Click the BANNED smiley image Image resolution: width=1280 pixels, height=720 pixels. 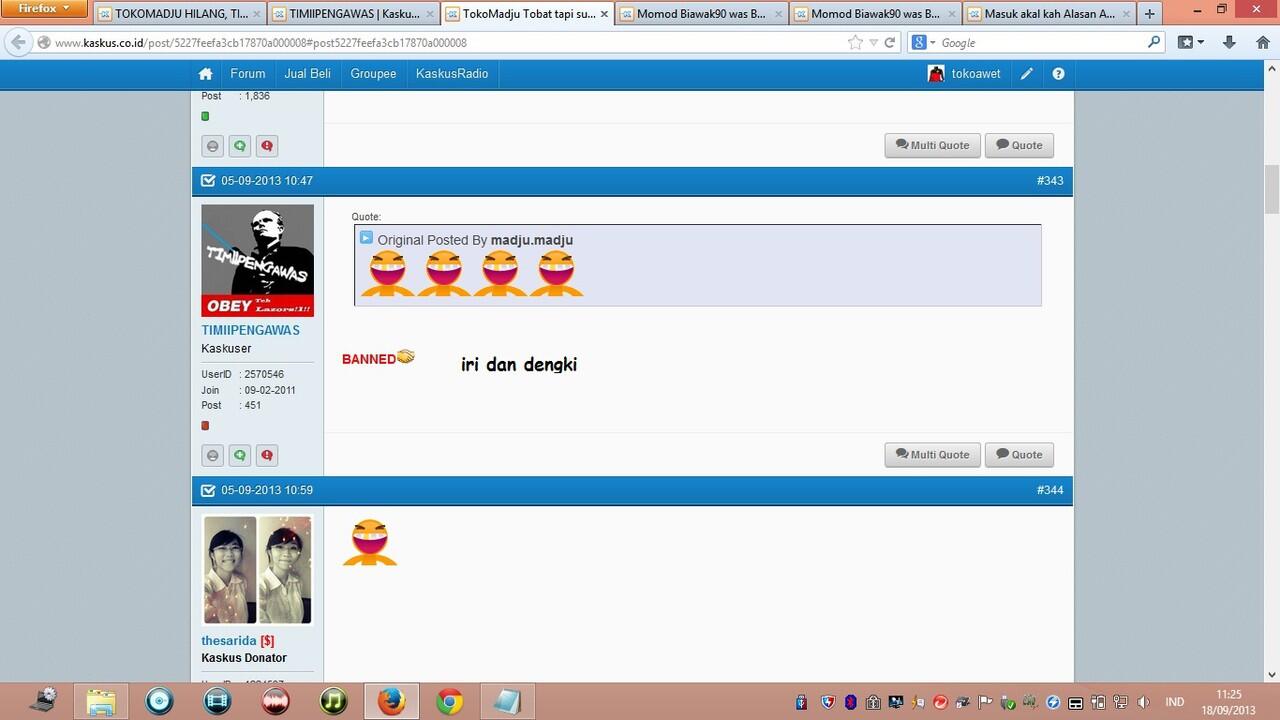pos(378,357)
